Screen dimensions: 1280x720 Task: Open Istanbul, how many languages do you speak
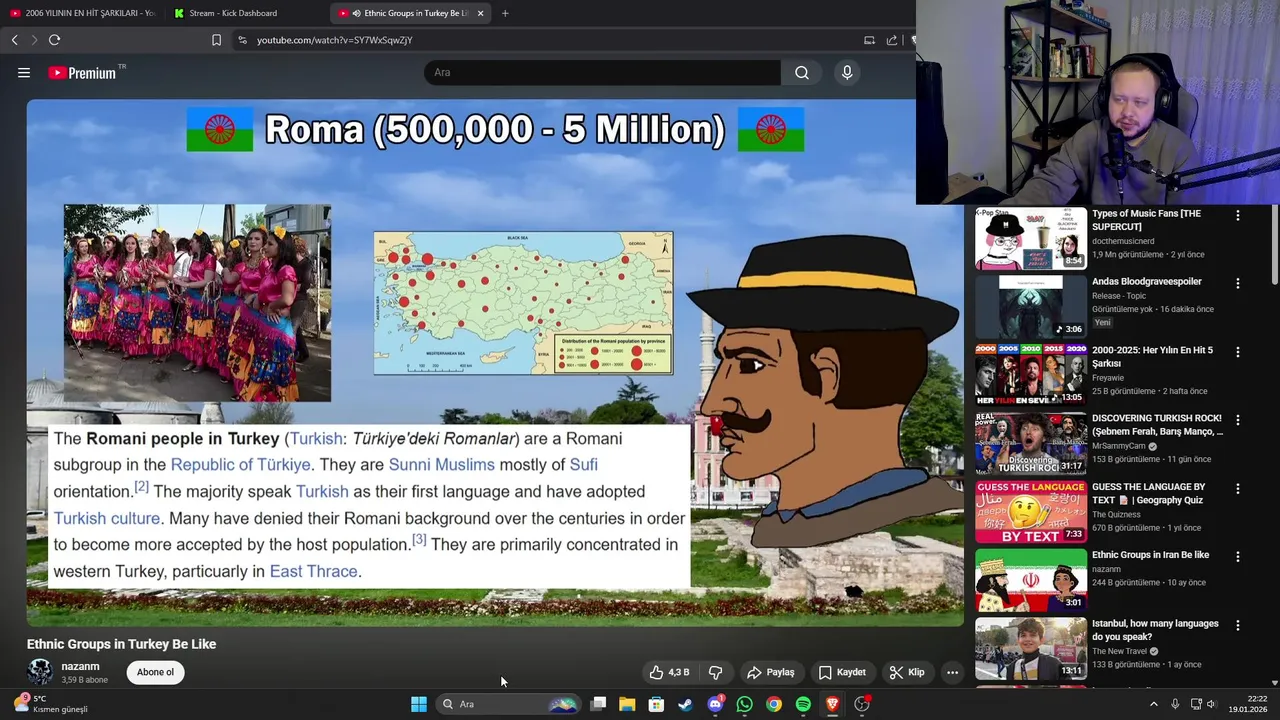click(1155, 630)
